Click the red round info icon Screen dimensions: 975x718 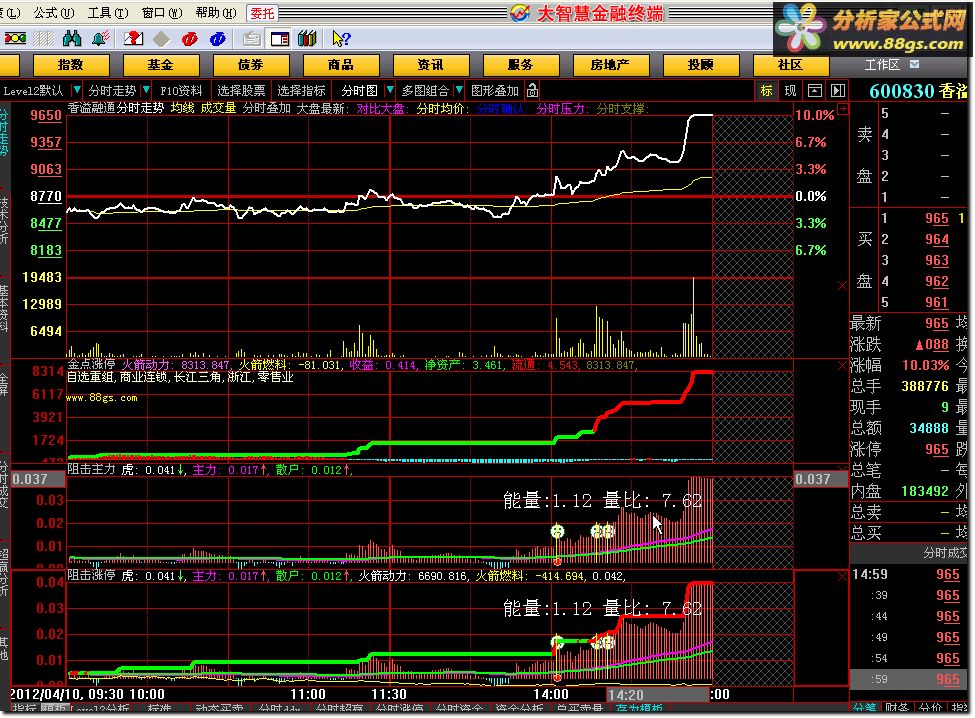click(190, 39)
